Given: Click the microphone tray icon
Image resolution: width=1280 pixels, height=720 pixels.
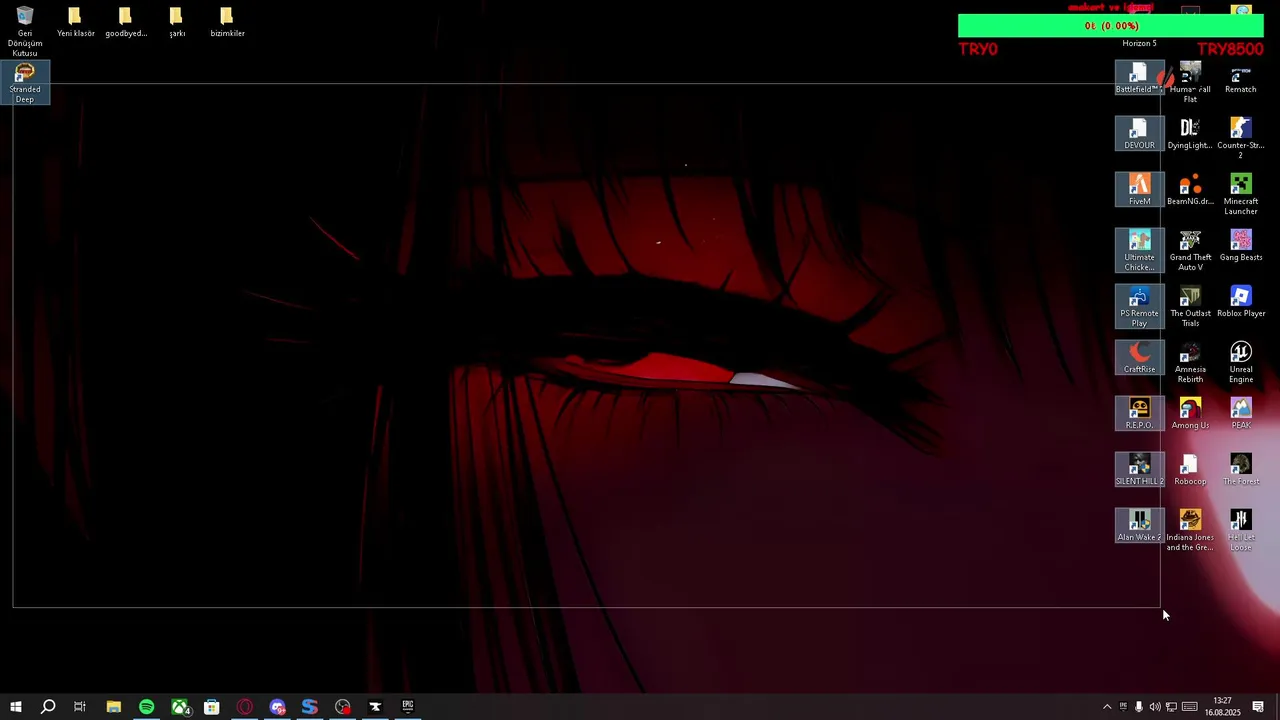Looking at the screenshot, I should (1139, 707).
